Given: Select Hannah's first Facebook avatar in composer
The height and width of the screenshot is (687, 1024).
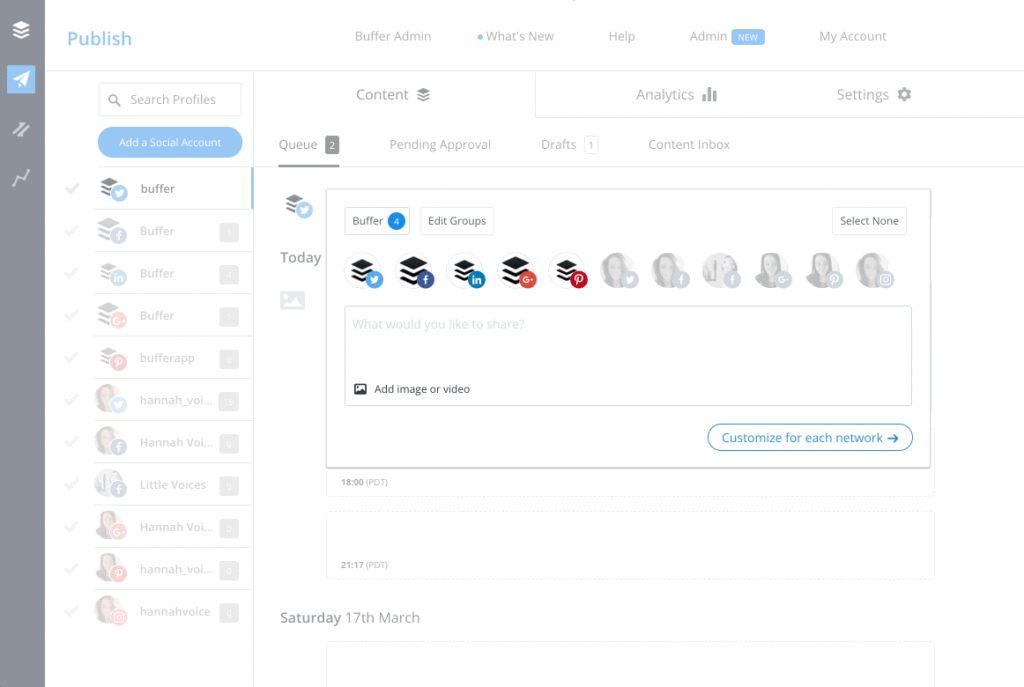Looking at the screenshot, I should tap(670, 271).
